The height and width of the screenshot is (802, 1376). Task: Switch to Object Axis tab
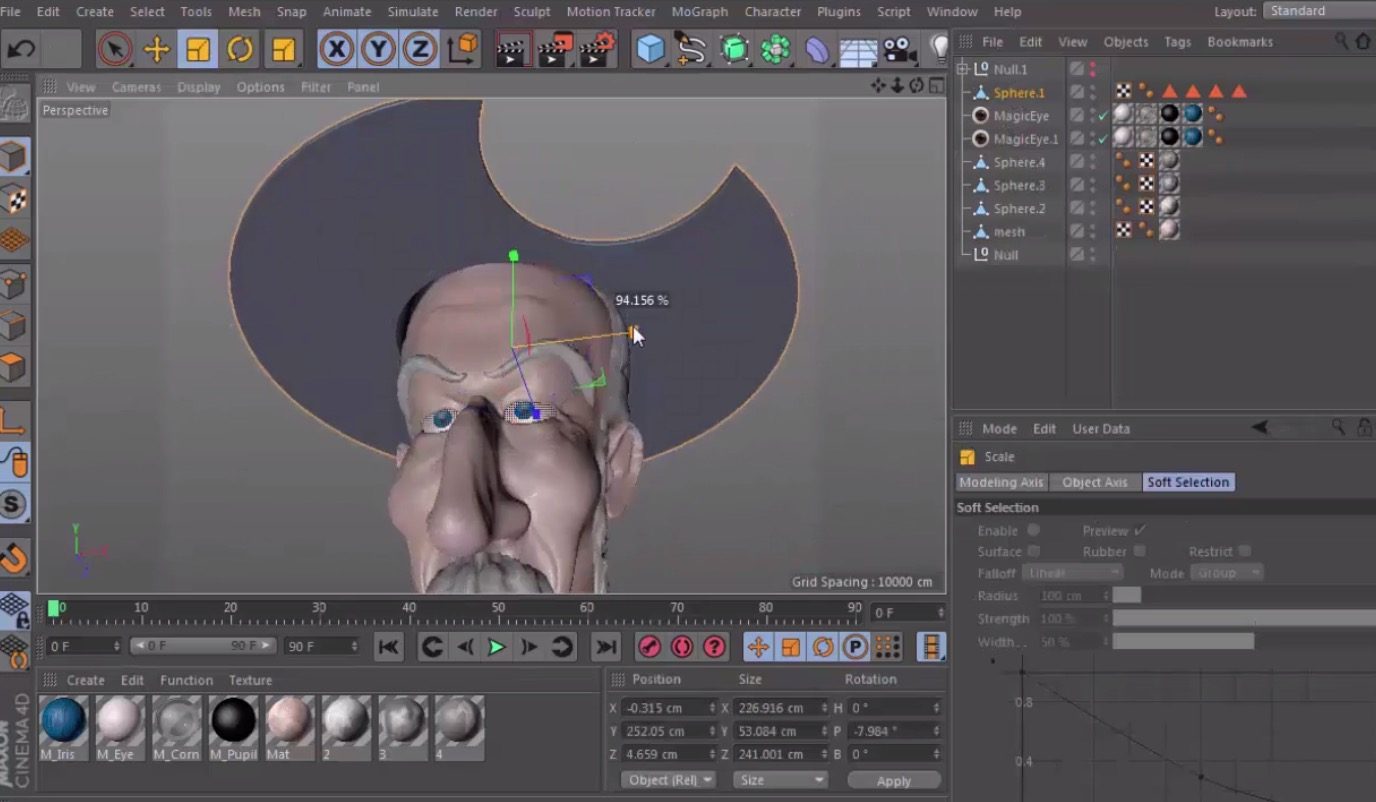[x=1095, y=482]
